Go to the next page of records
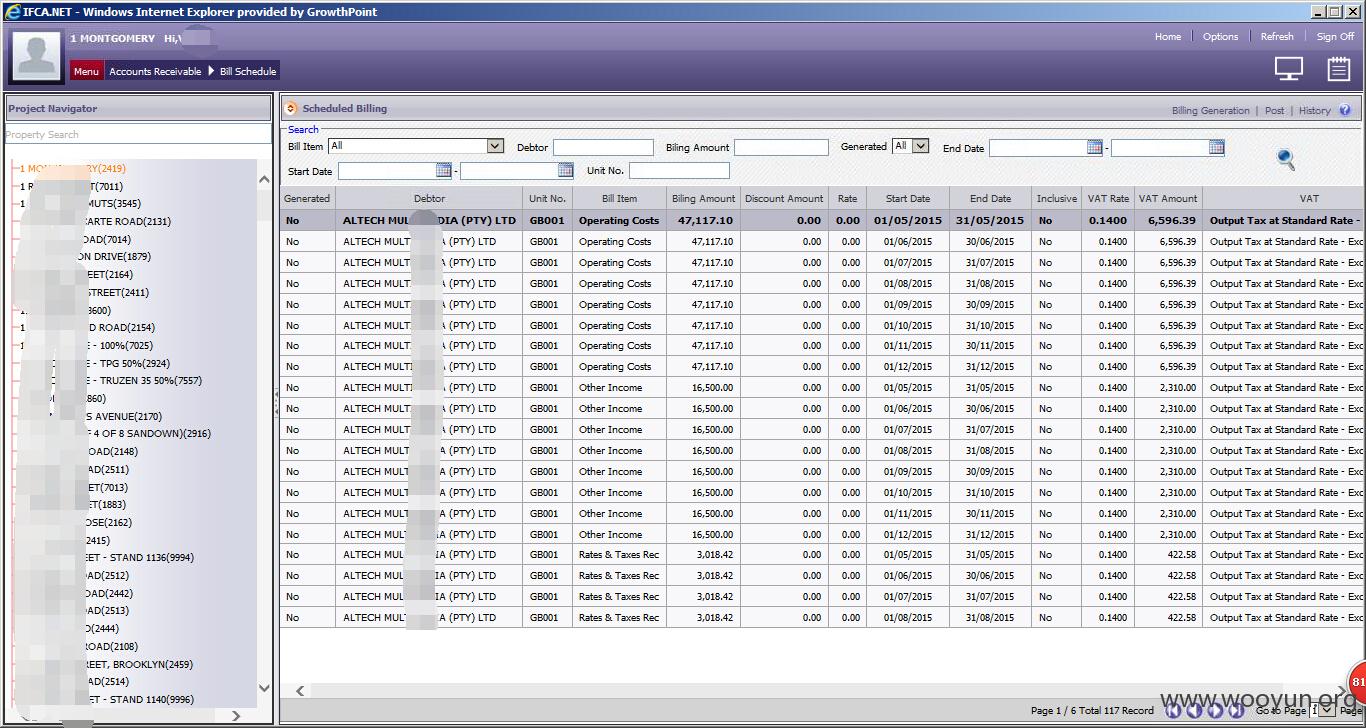 pyautogui.click(x=1215, y=710)
